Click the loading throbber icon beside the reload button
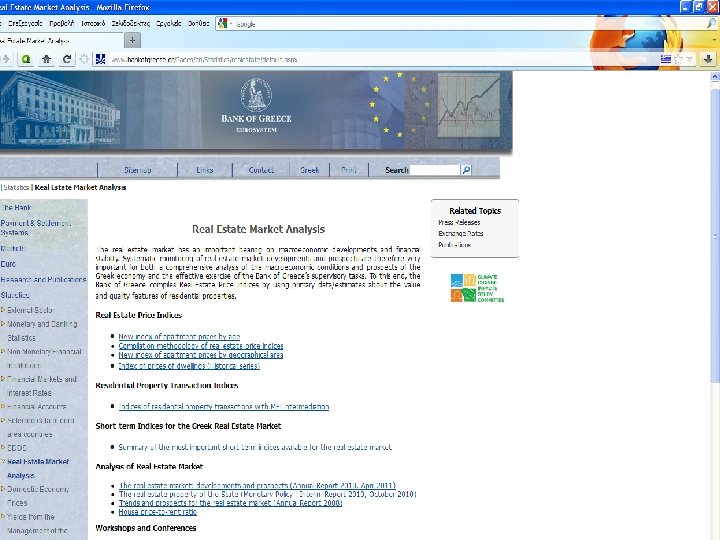 pos(84,59)
